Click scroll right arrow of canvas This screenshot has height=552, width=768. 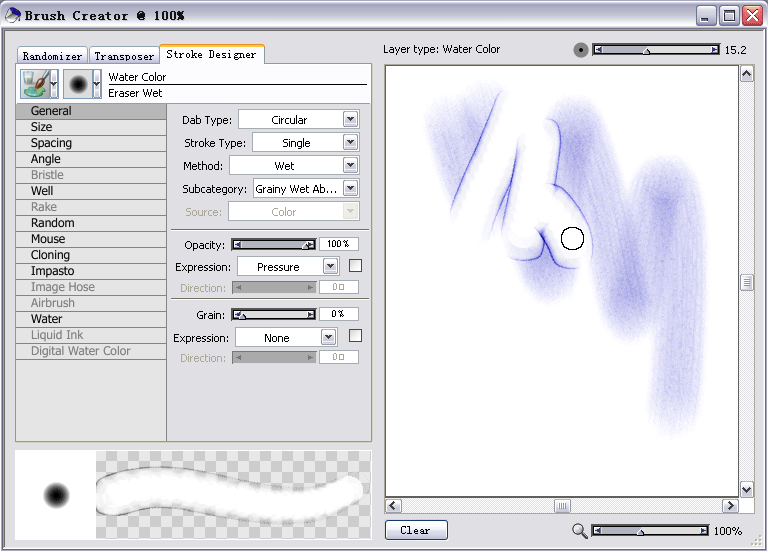(x=730, y=505)
